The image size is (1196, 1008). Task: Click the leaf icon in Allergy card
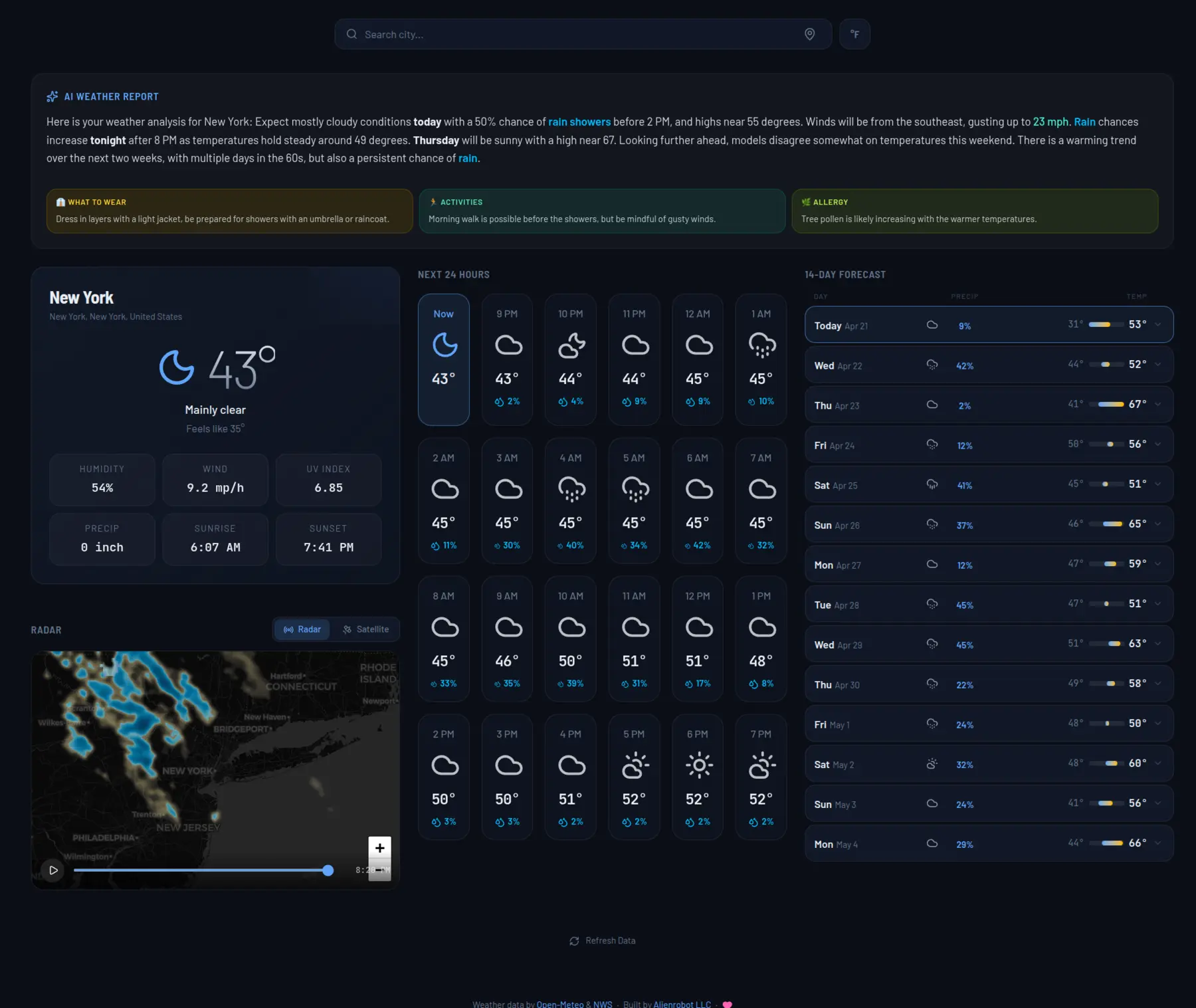806,202
